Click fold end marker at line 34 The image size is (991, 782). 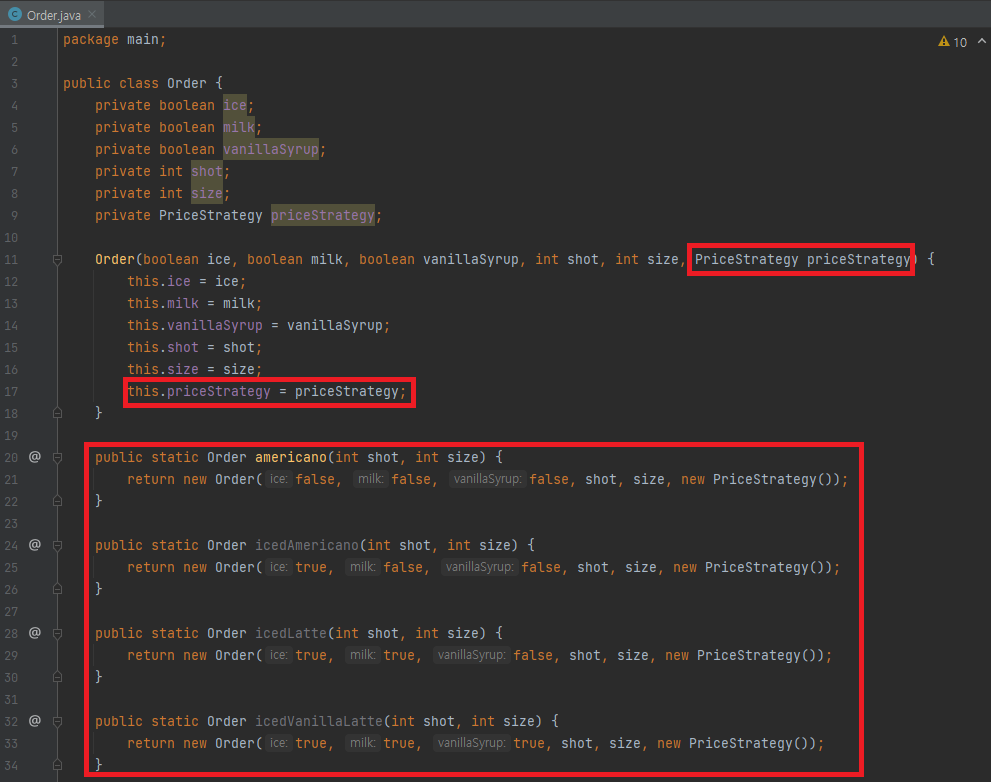click(58, 765)
